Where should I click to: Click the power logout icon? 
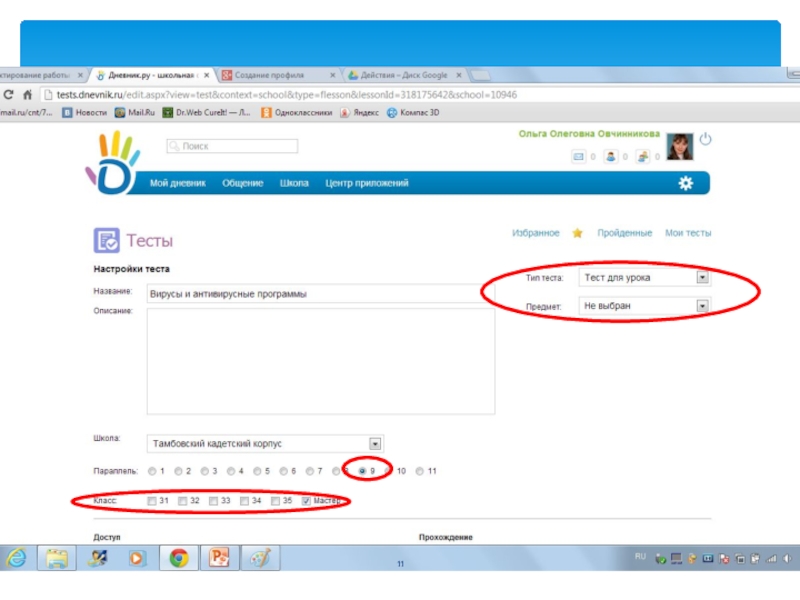click(705, 139)
